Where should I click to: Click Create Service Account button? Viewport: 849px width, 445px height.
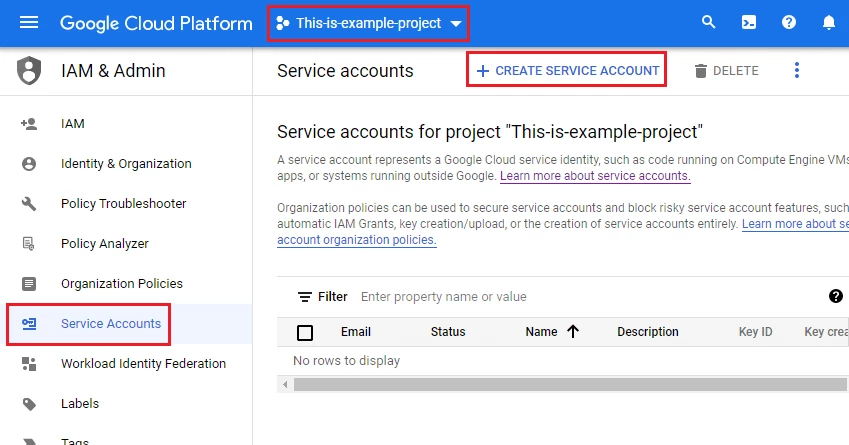point(567,70)
